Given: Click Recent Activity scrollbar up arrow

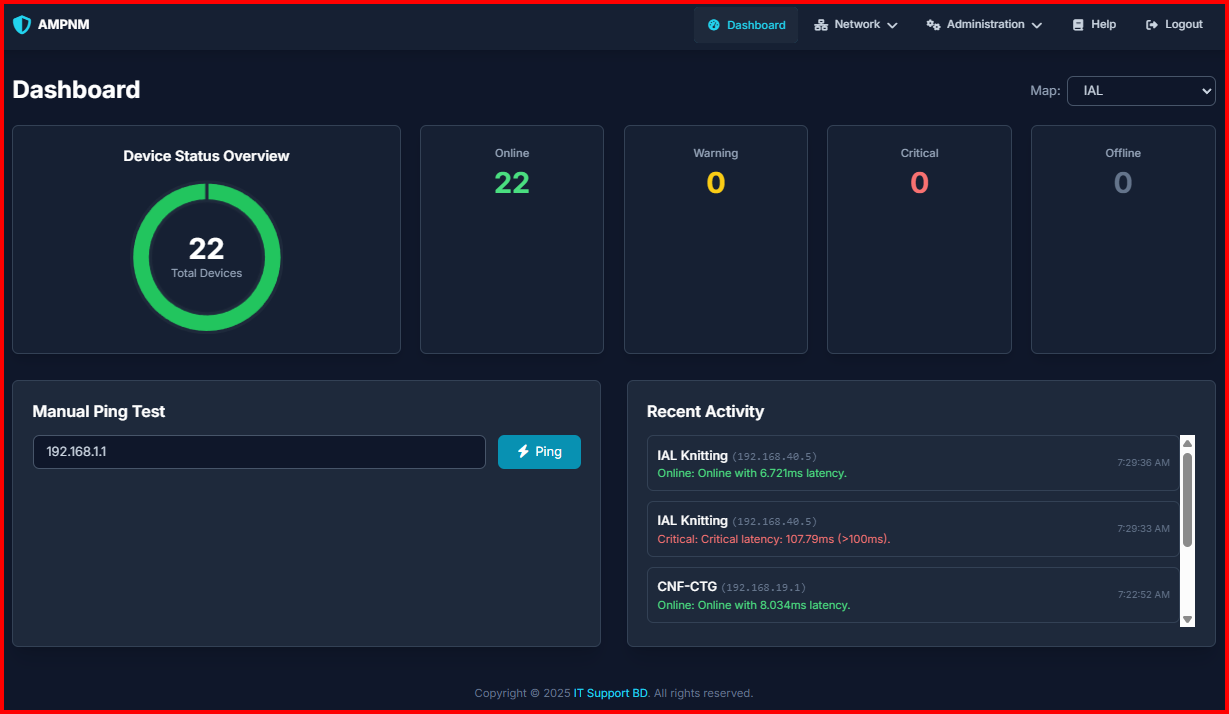Looking at the screenshot, I should tap(1188, 443).
